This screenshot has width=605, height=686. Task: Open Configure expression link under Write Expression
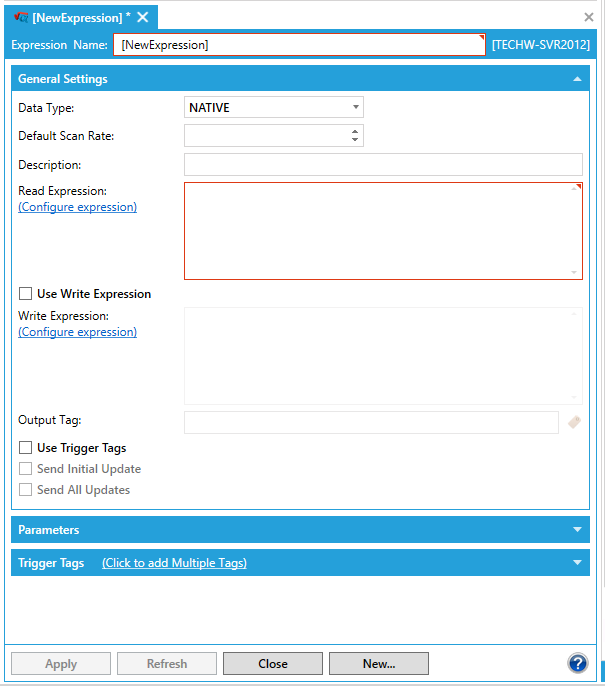pos(77,332)
